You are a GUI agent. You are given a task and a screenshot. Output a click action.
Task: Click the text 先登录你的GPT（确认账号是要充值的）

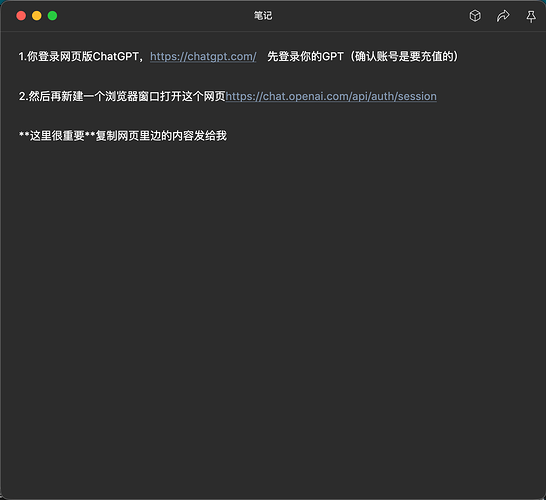pos(362,56)
